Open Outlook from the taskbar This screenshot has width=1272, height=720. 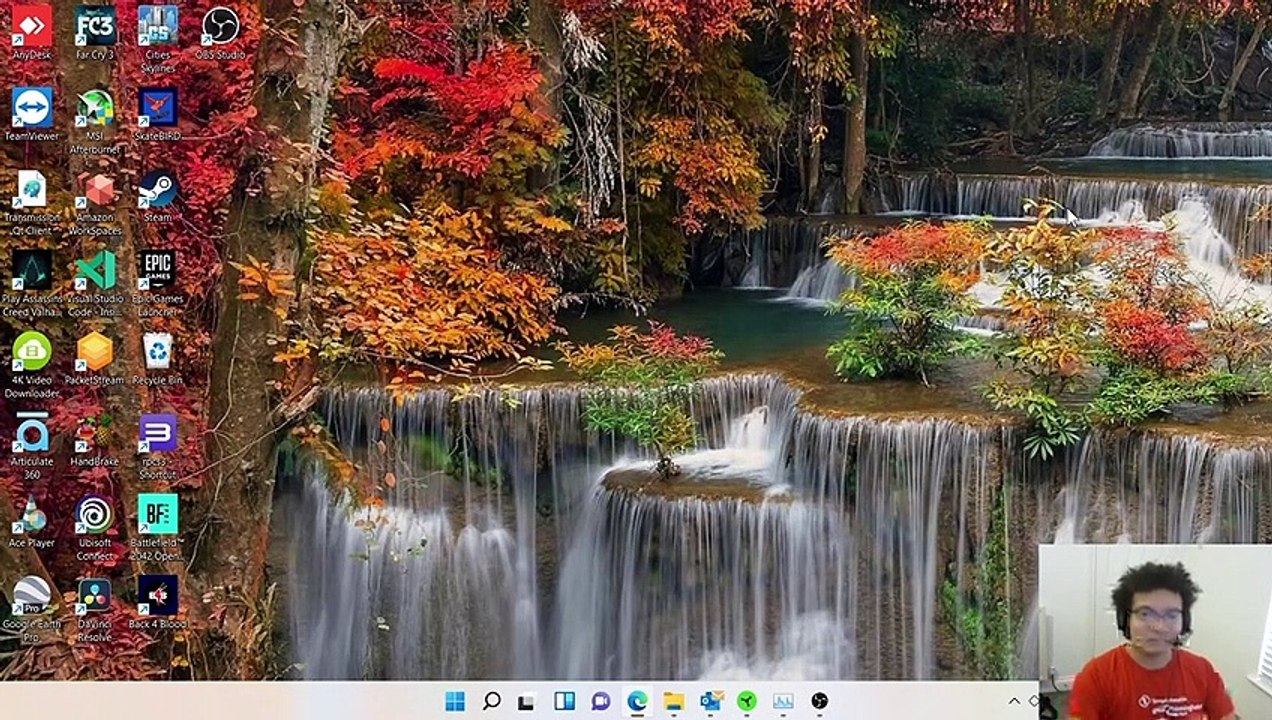coord(711,701)
